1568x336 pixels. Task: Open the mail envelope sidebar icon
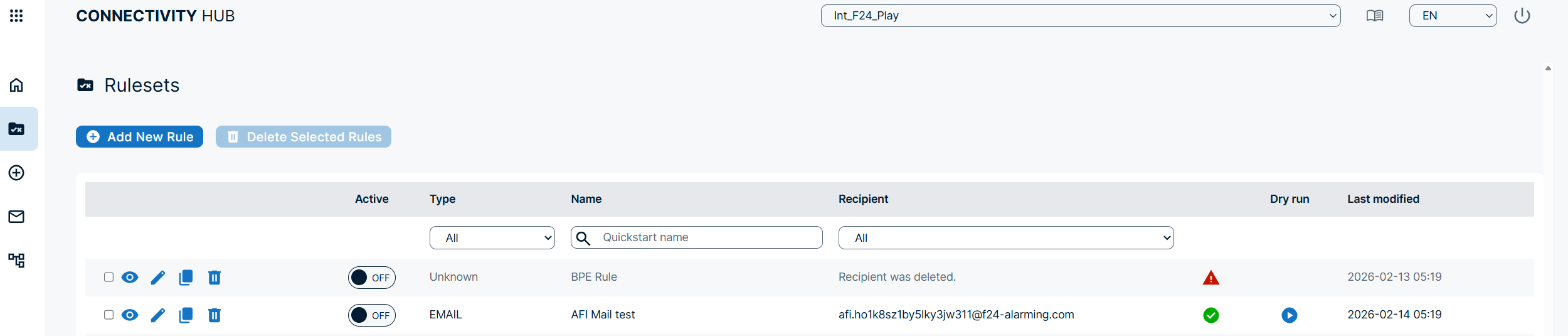pyautogui.click(x=16, y=217)
